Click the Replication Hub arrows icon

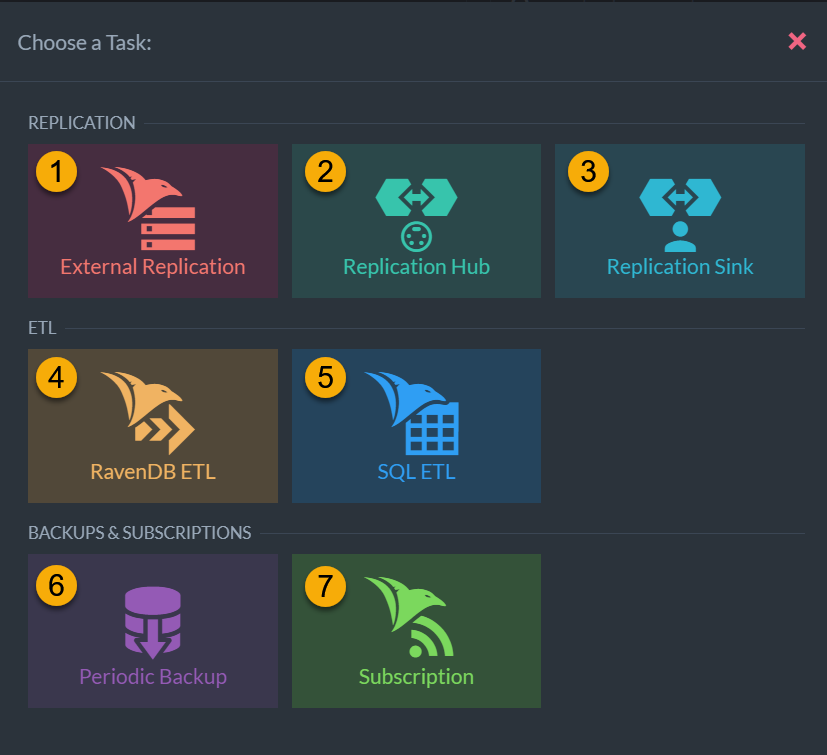pos(416,197)
